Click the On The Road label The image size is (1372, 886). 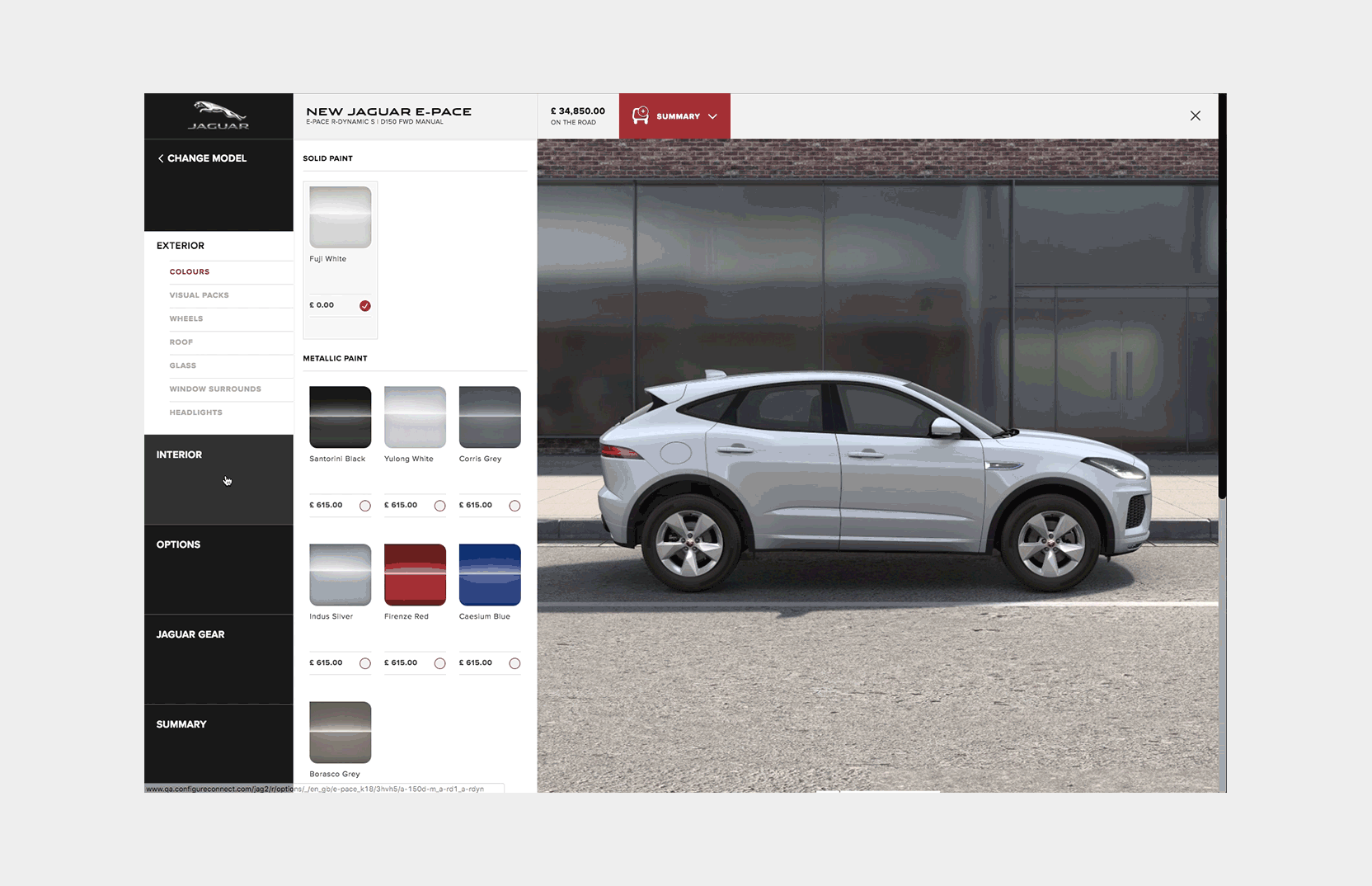coord(573,123)
